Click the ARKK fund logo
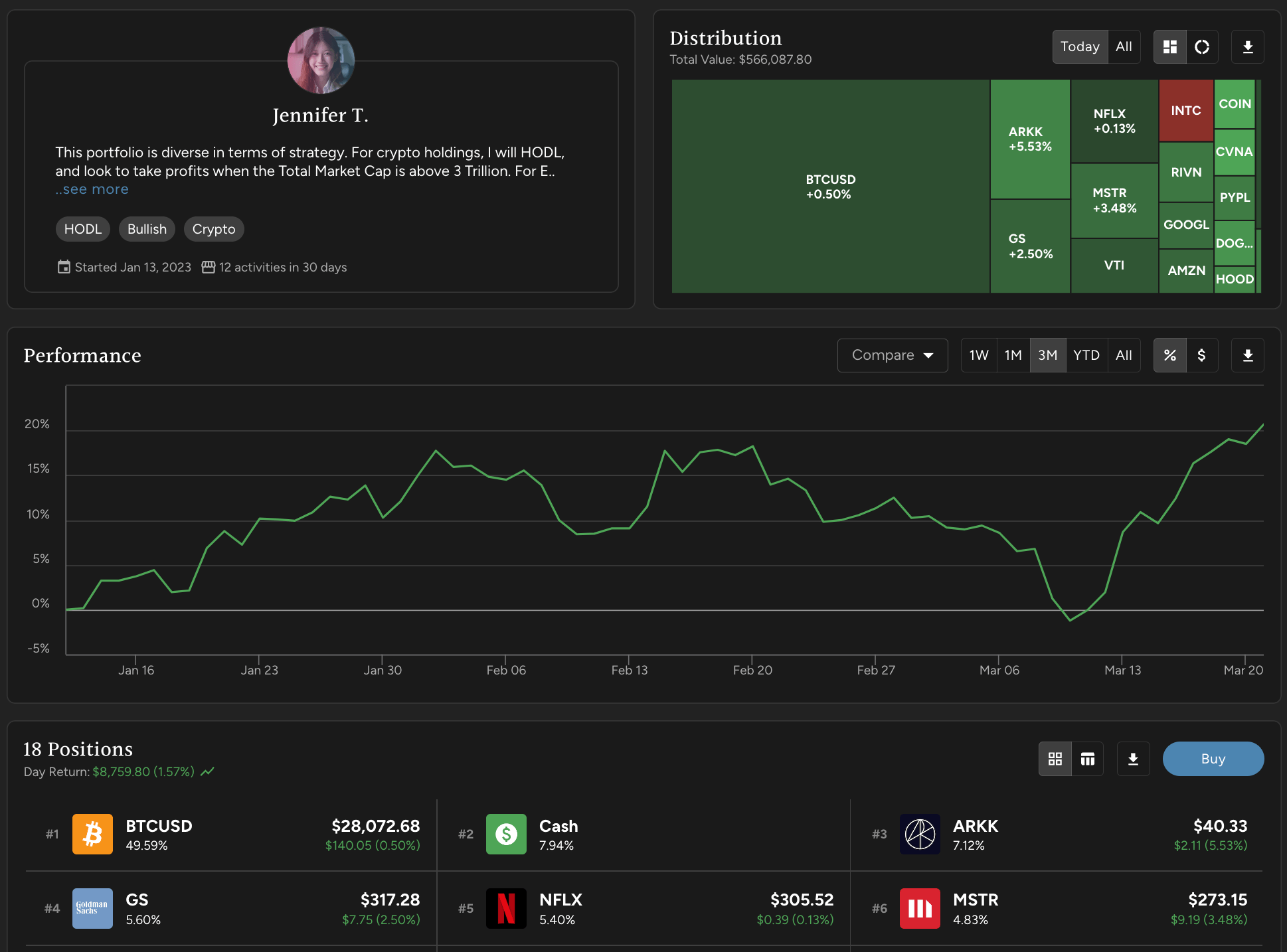This screenshot has height=952, width=1287. tap(919, 834)
